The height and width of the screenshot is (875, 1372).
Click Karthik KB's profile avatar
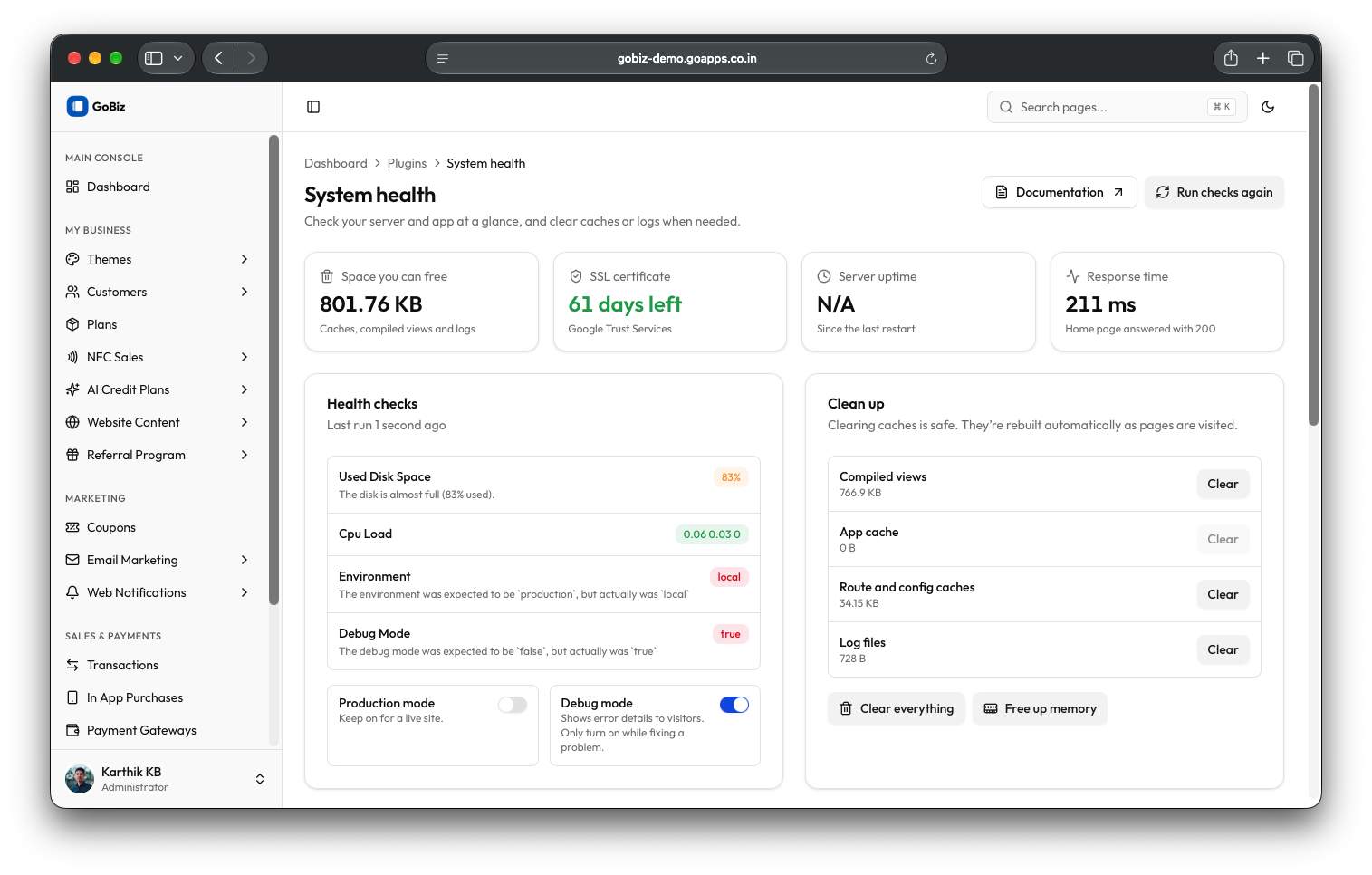click(80, 779)
